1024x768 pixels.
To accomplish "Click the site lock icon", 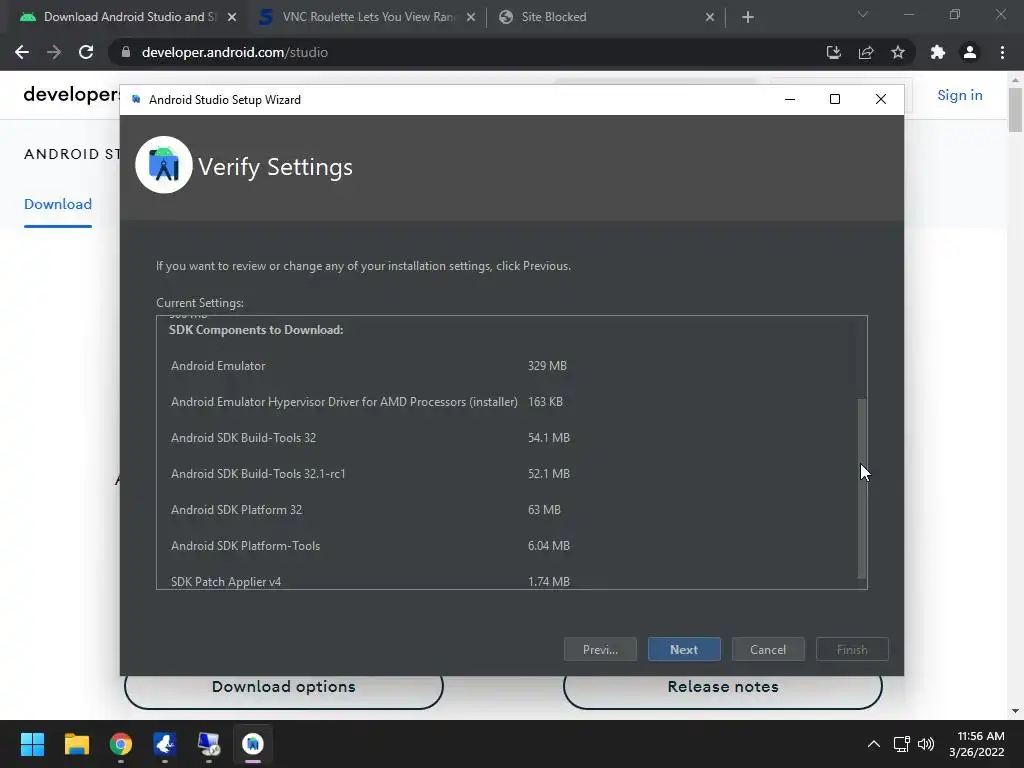I will (x=126, y=52).
